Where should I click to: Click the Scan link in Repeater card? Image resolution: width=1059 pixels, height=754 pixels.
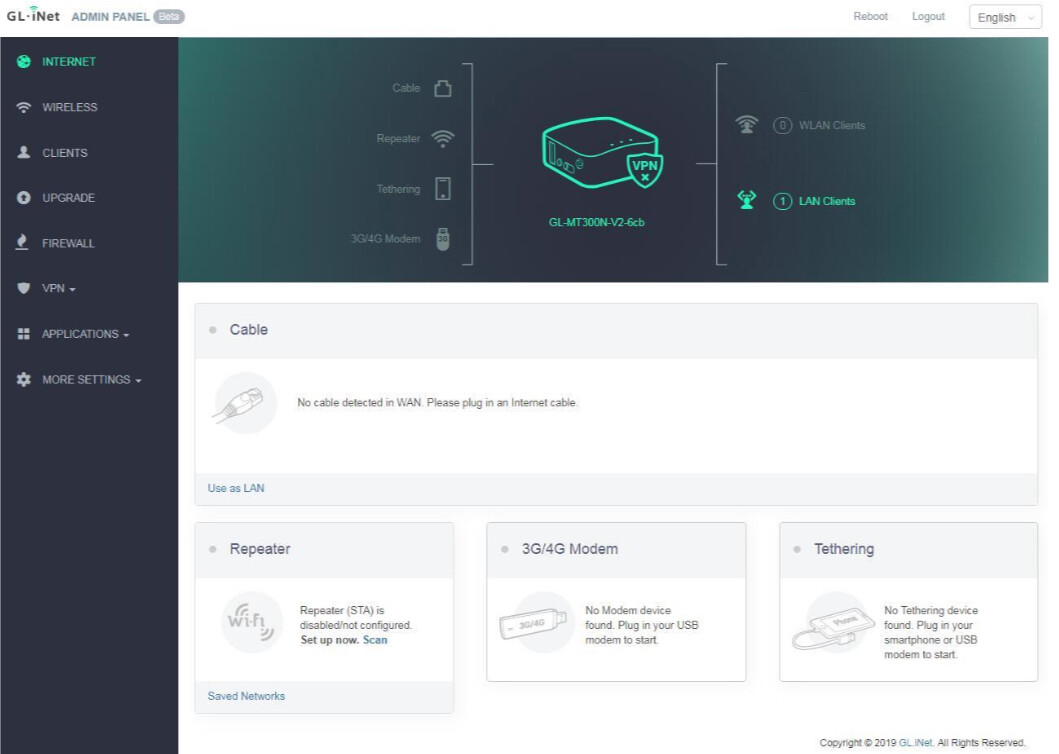click(x=375, y=640)
